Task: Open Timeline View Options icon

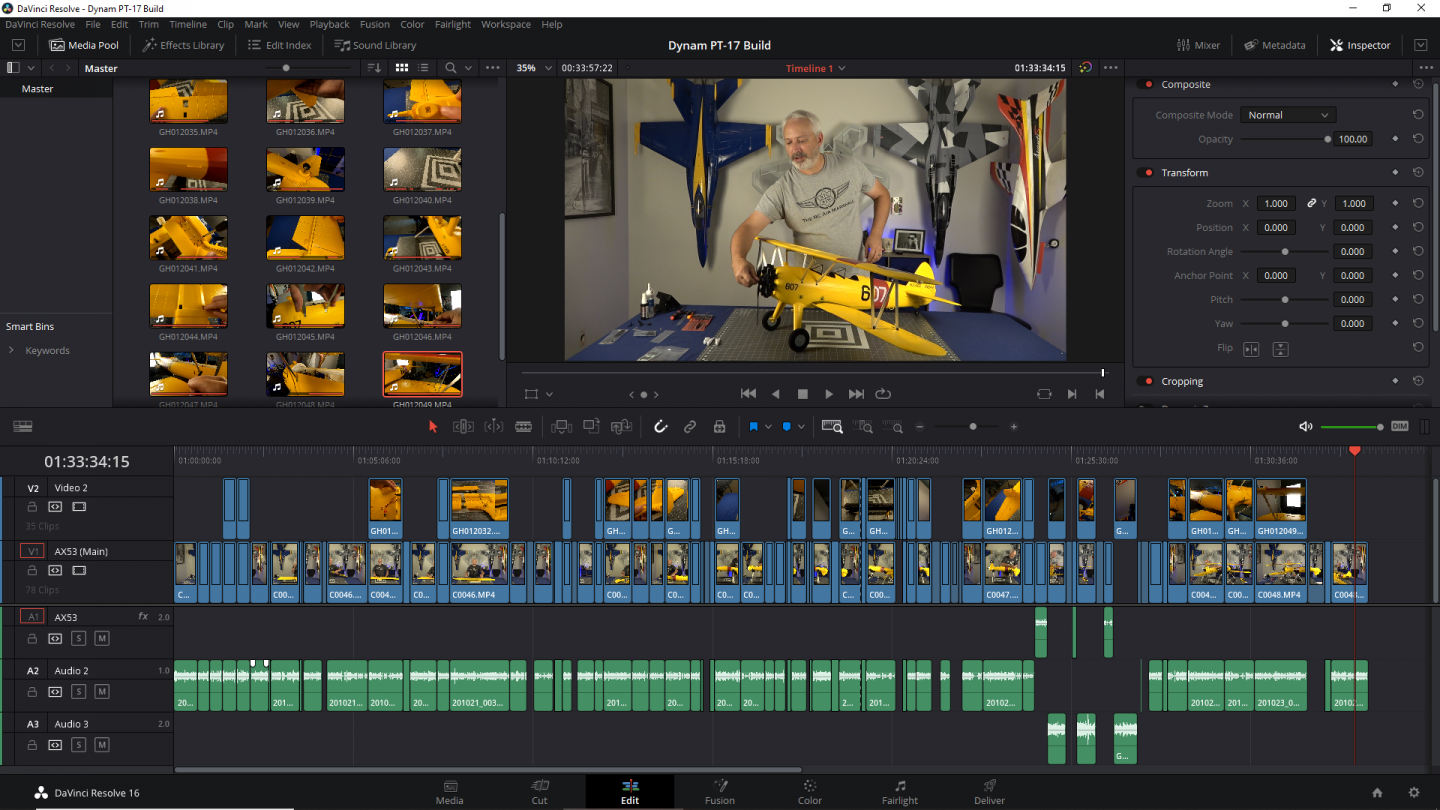Action: [23, 426]
